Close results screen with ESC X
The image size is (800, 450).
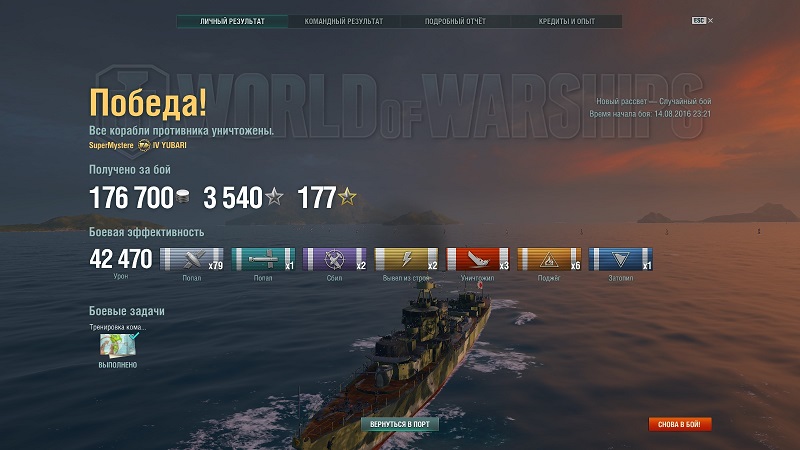click(x=703, y=20)
